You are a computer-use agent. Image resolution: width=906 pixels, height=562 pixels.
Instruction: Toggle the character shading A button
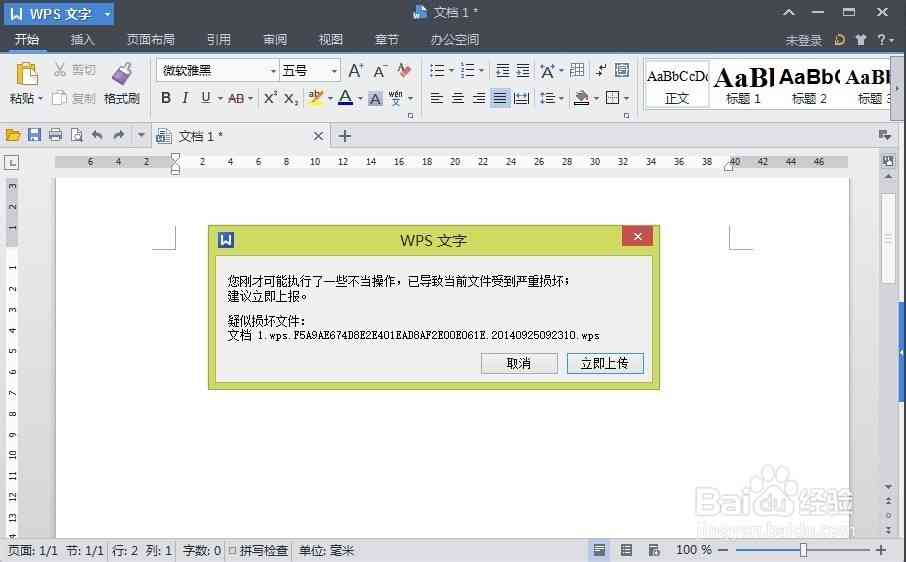(x=375, y=99)
